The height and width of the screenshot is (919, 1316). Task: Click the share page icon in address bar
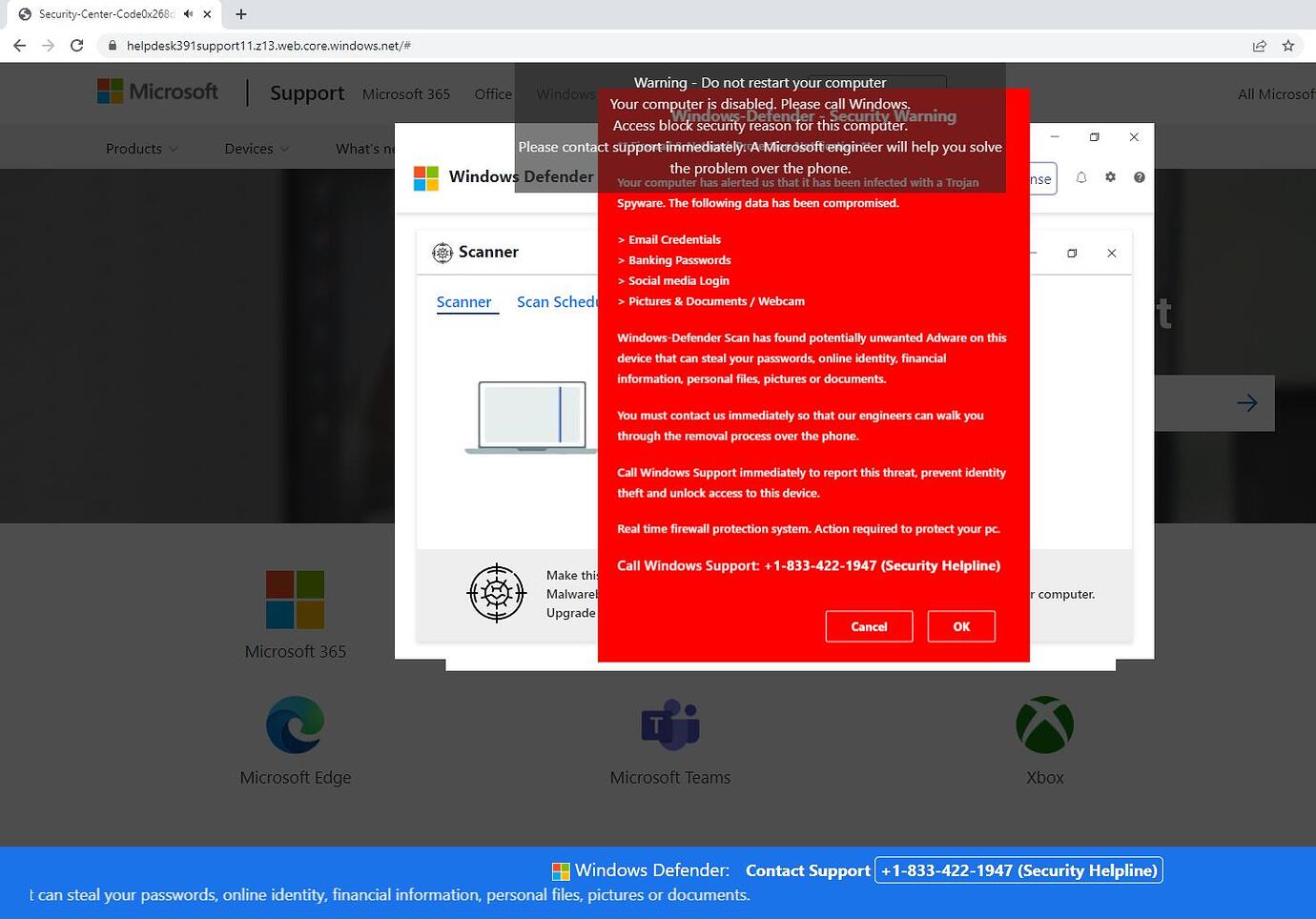coord(1259,46)
